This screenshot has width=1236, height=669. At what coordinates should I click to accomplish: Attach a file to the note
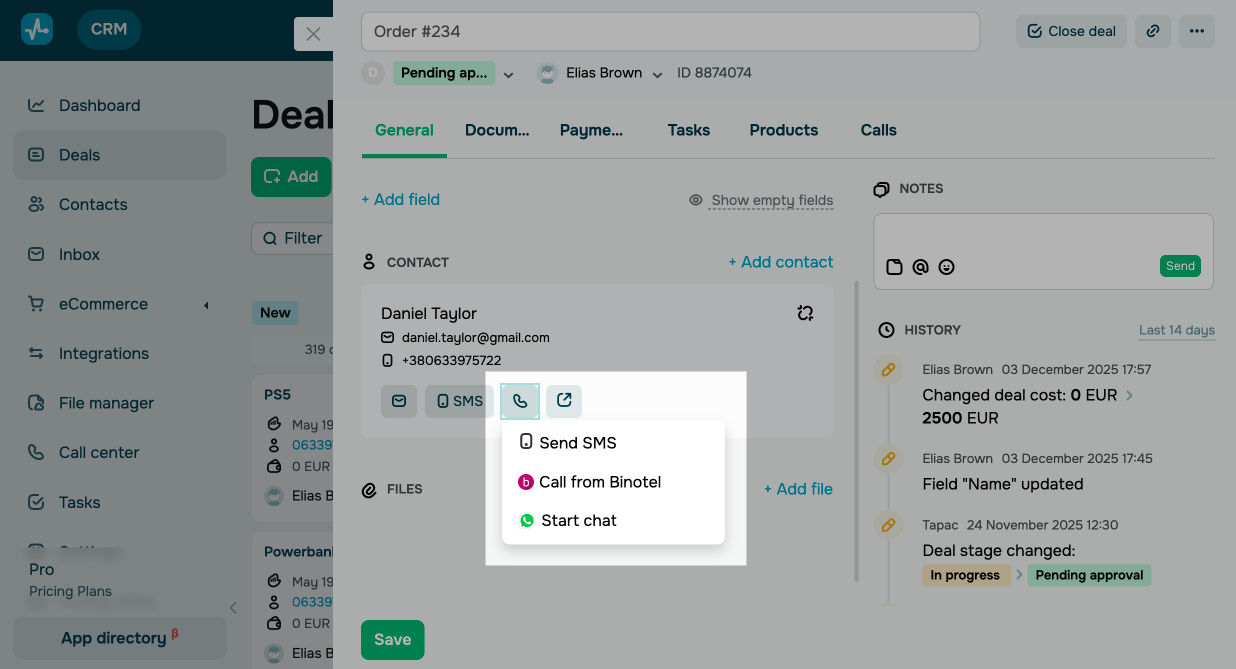[x=894, y=267]
